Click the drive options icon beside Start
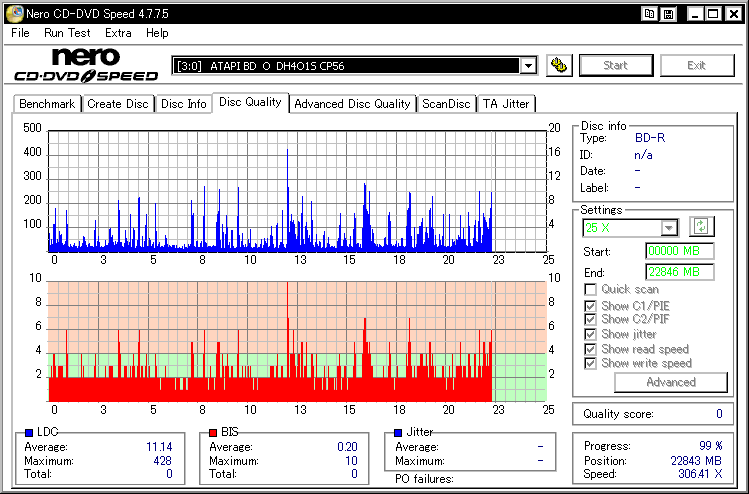The height and width of the screenshot is (494, 749). point(559,65)
